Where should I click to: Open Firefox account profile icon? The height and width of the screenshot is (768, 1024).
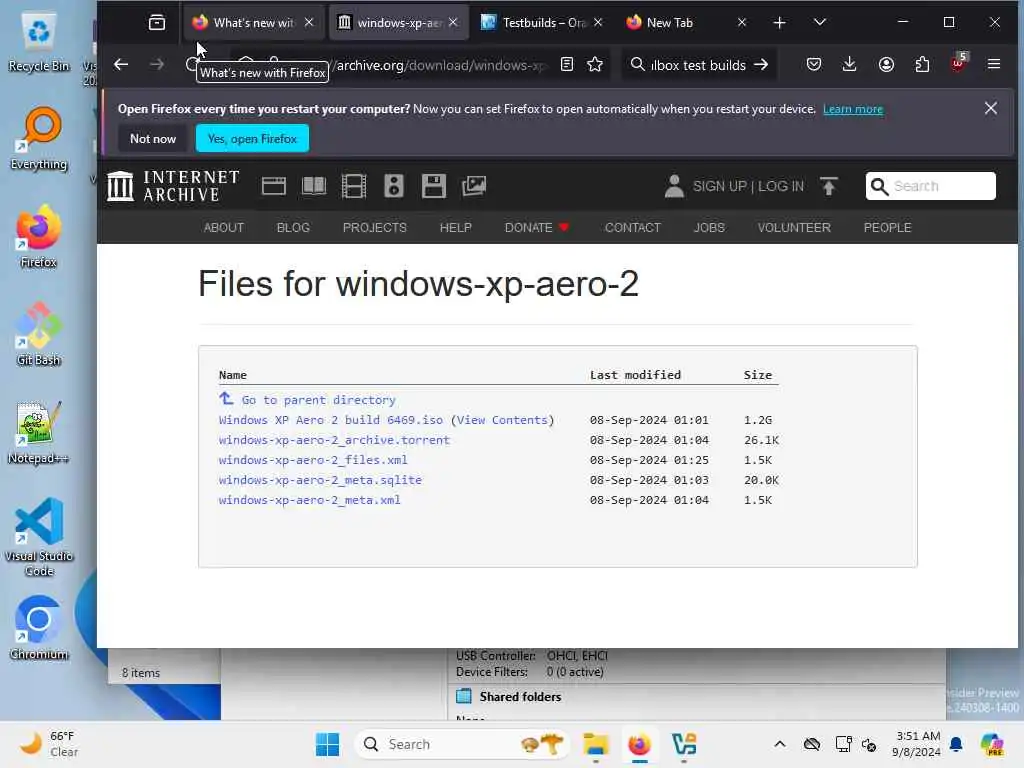[x=886, y=65]
